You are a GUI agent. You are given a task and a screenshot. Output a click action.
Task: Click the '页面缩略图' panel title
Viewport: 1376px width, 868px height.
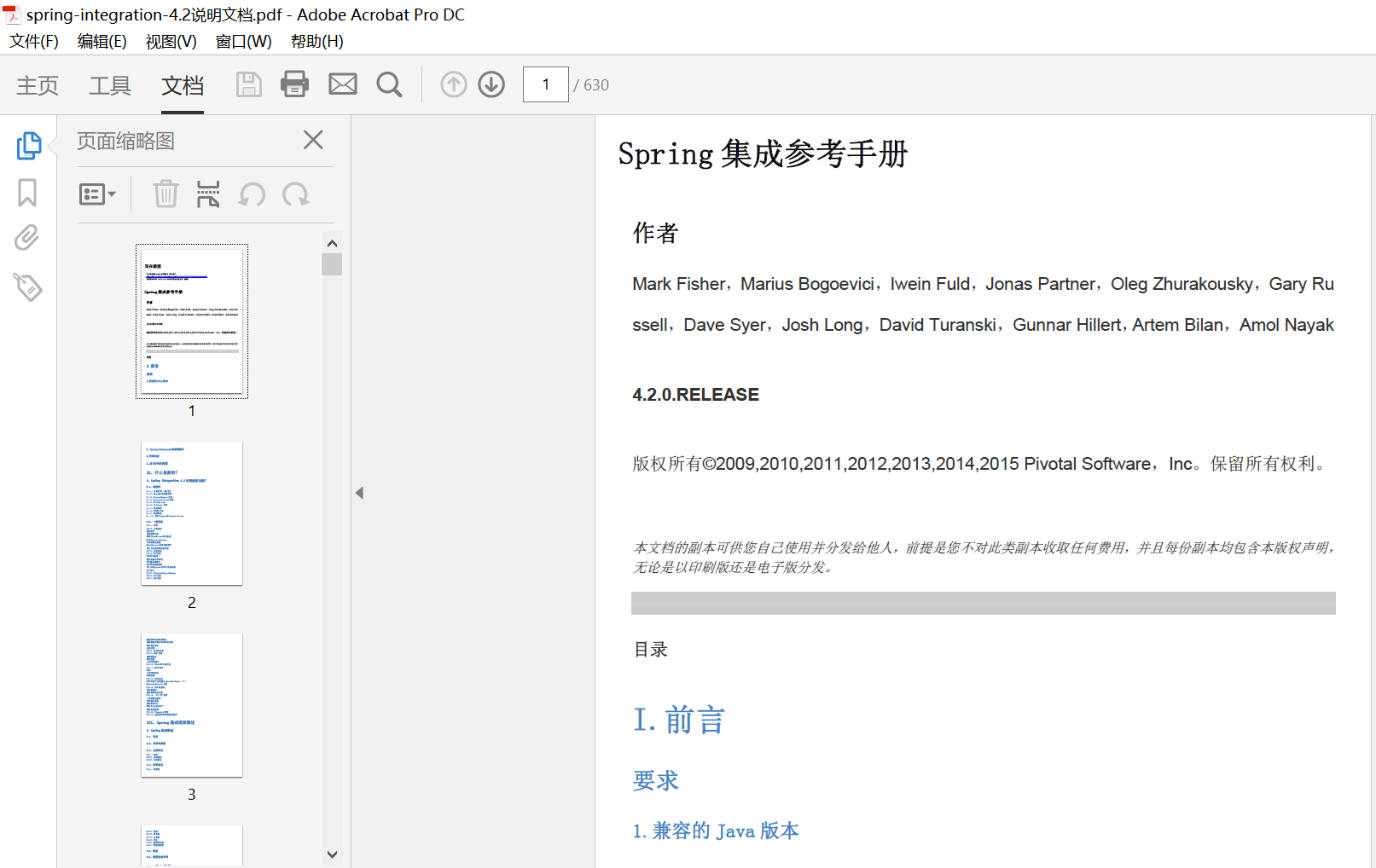tap(125, 141)
